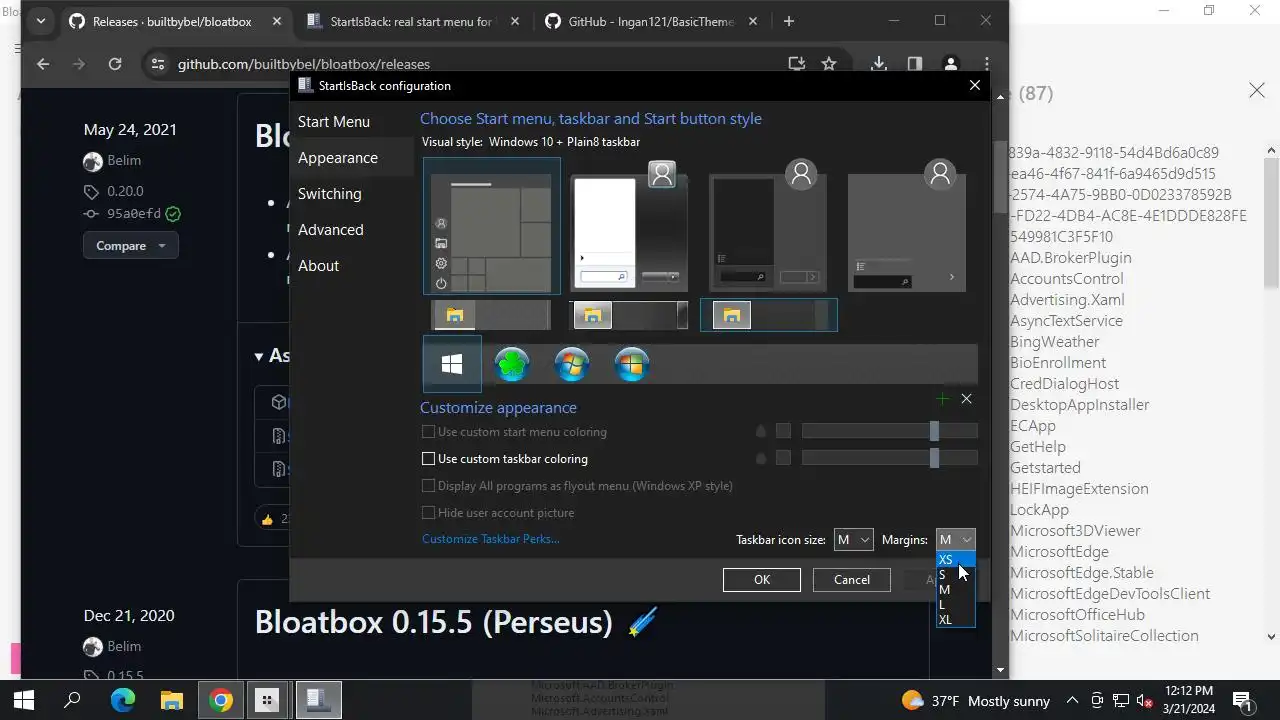Open the 0.20.0 tag link
Image resolution: width=1280 pixels, height=720 pixels.
point(125,191)
